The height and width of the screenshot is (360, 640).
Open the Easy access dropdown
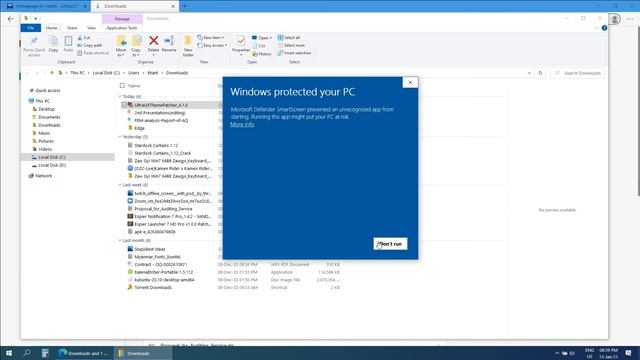point(212,45)
